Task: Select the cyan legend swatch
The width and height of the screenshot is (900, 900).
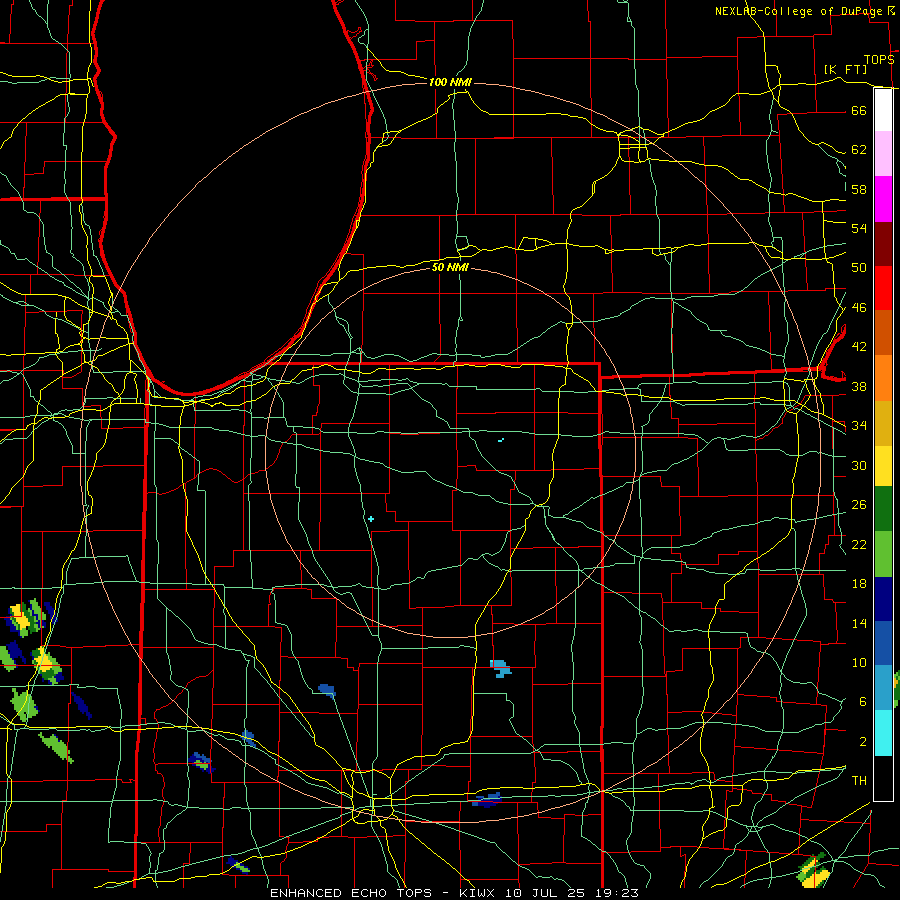Action: click(883, 733)
